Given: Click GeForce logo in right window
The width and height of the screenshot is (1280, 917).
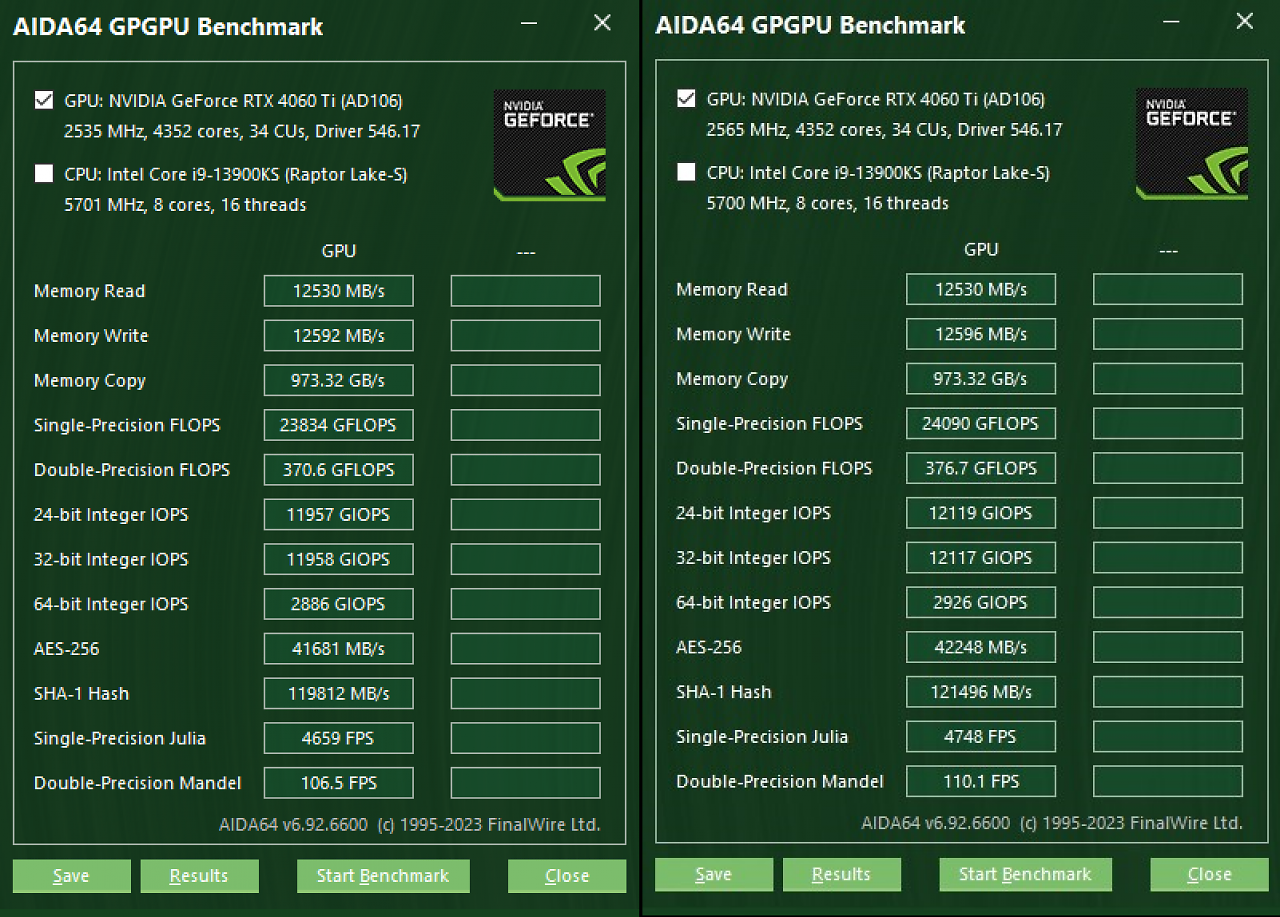Looking at the screenshot, I should coord(1192,143).
